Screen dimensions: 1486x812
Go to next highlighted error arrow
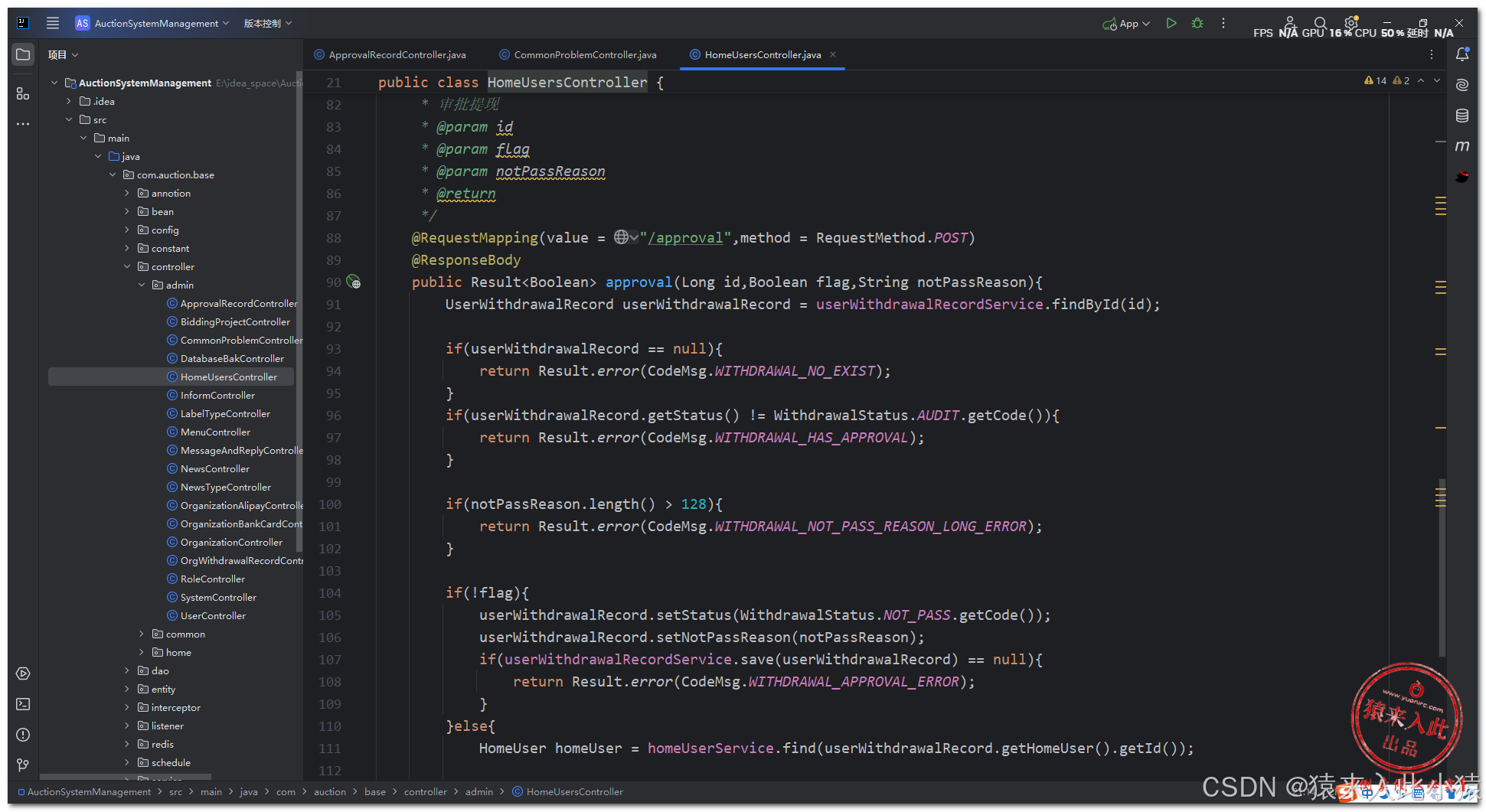pyautogui.click(x=1437, y=80)
